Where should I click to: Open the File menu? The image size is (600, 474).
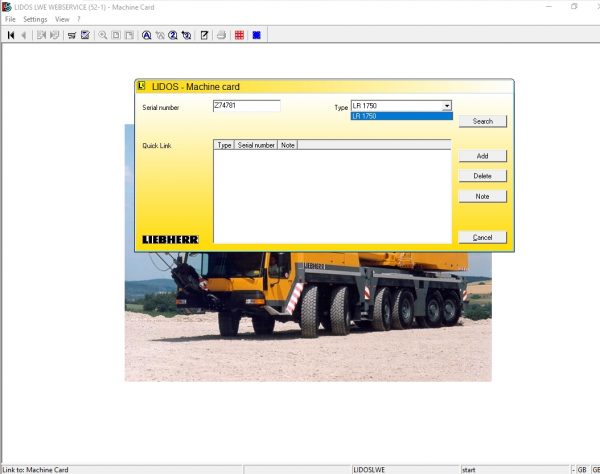click(x=10, y=19)
